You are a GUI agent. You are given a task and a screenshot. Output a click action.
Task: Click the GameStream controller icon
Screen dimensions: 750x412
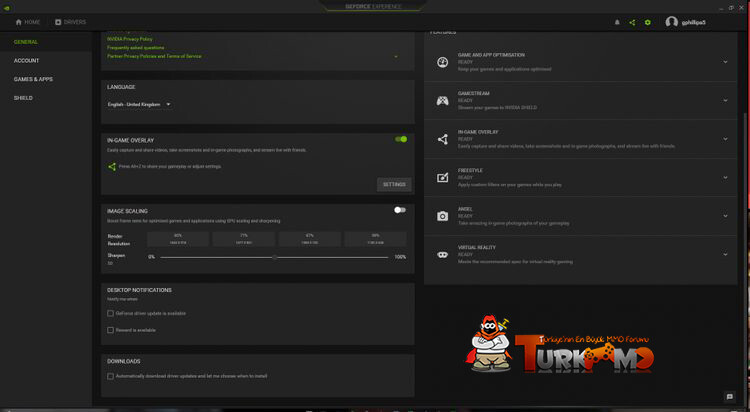[x=442, y=100]
